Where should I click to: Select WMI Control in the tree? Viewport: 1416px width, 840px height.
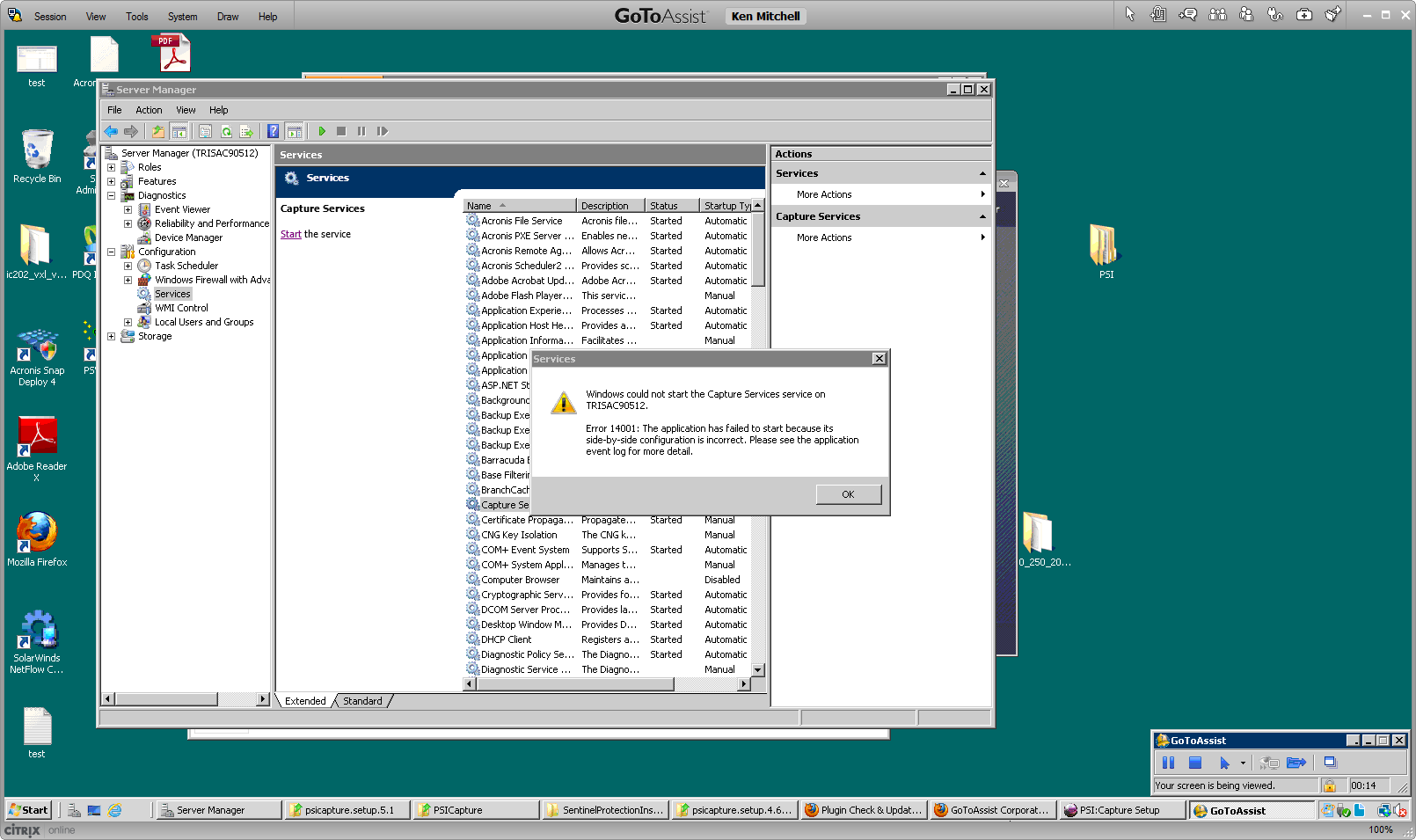tap(181, 308)
